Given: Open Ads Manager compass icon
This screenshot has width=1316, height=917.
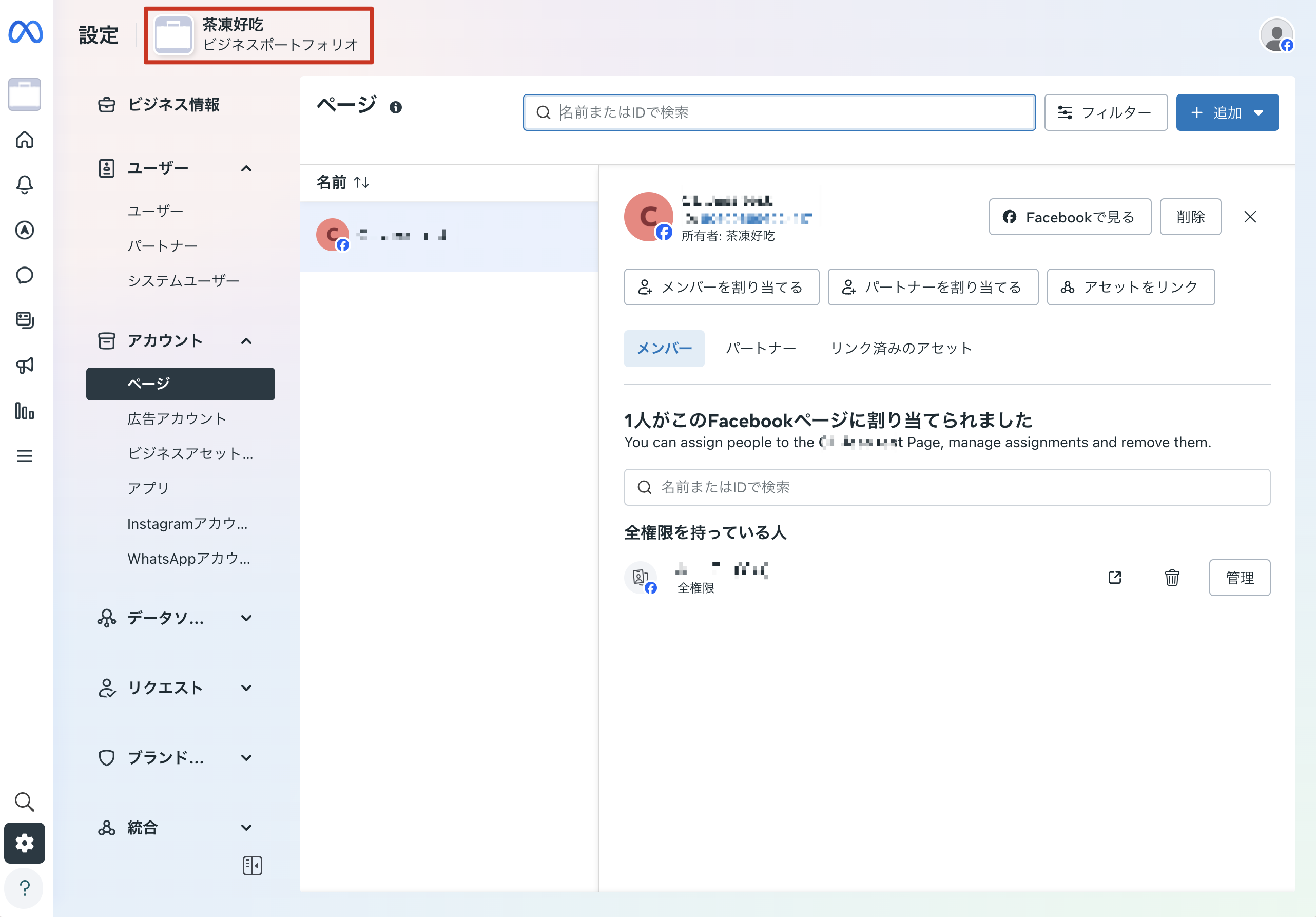Looking at the screenshot, I should click(25, 230).
